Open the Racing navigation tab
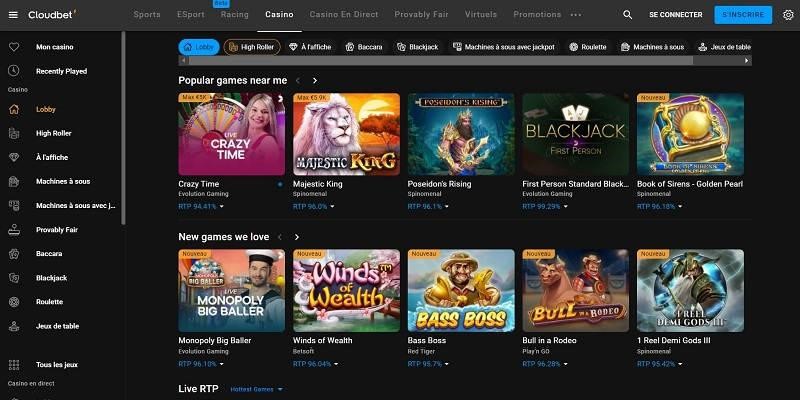The height and width of the screenshot is (400, 800). coord(235,15)
